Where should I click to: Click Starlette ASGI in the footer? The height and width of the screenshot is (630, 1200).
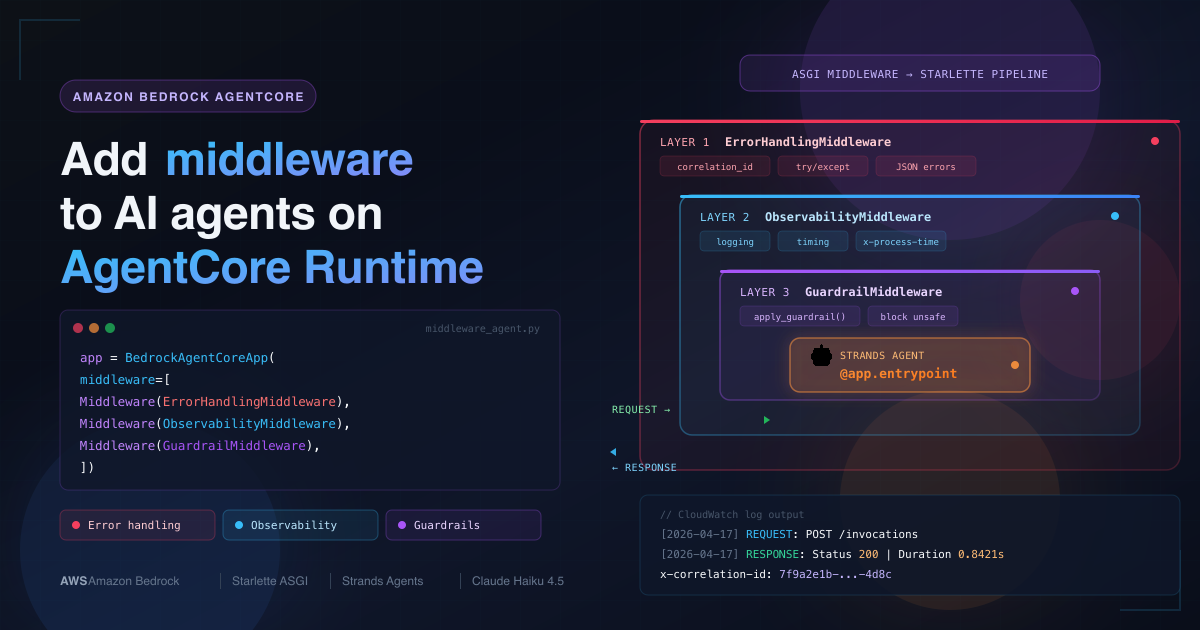[x=270, y=581]
